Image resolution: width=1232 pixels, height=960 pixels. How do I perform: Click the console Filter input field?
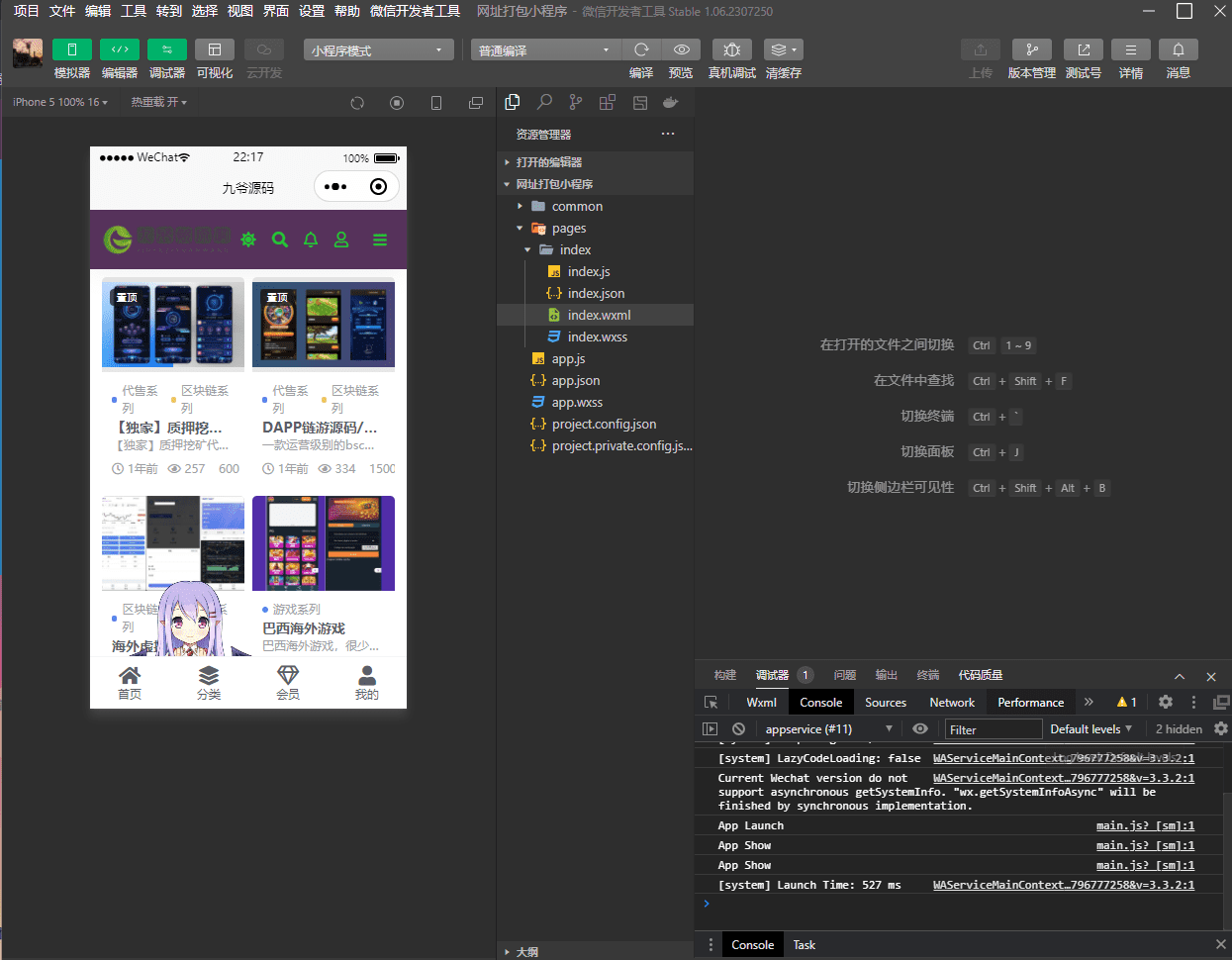coord(993,729)
